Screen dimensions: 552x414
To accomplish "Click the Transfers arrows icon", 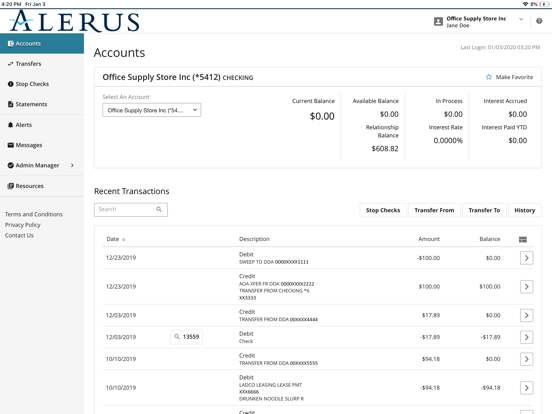I will click(11, 64).
